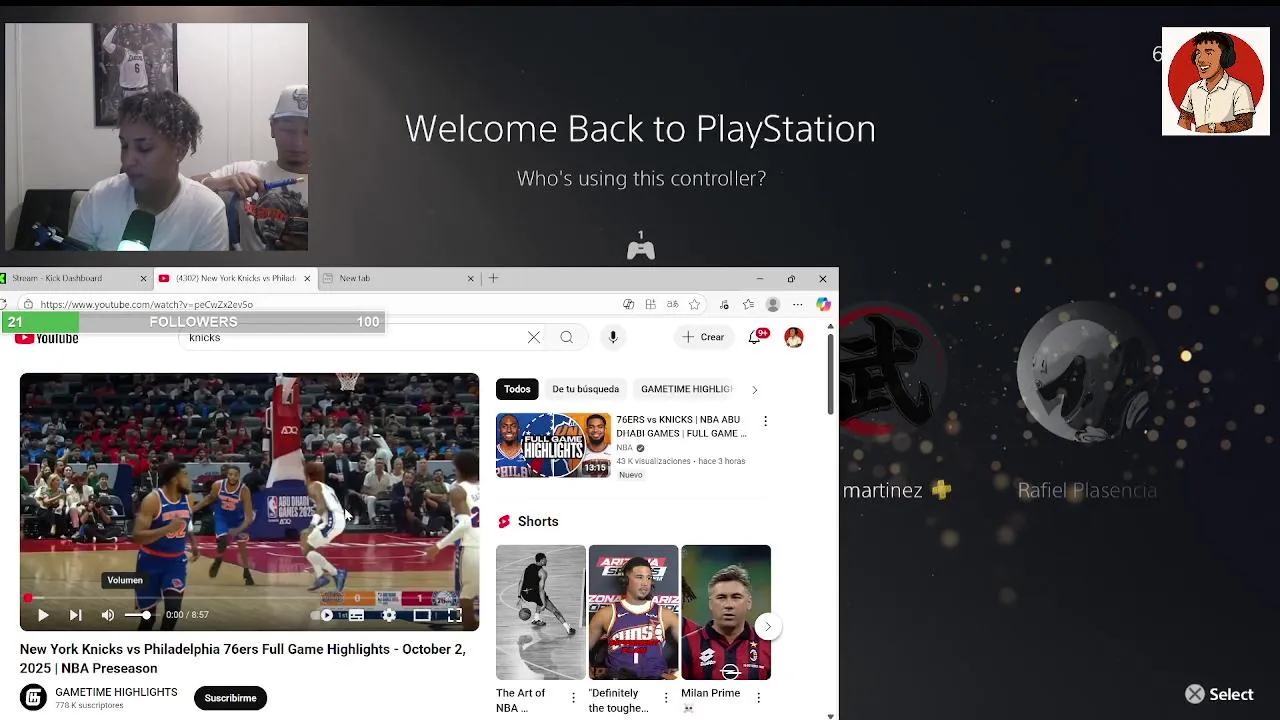This screenshot has height=720, width=1280.
Task: Open browser profile icon
Action: coord(772,304)
